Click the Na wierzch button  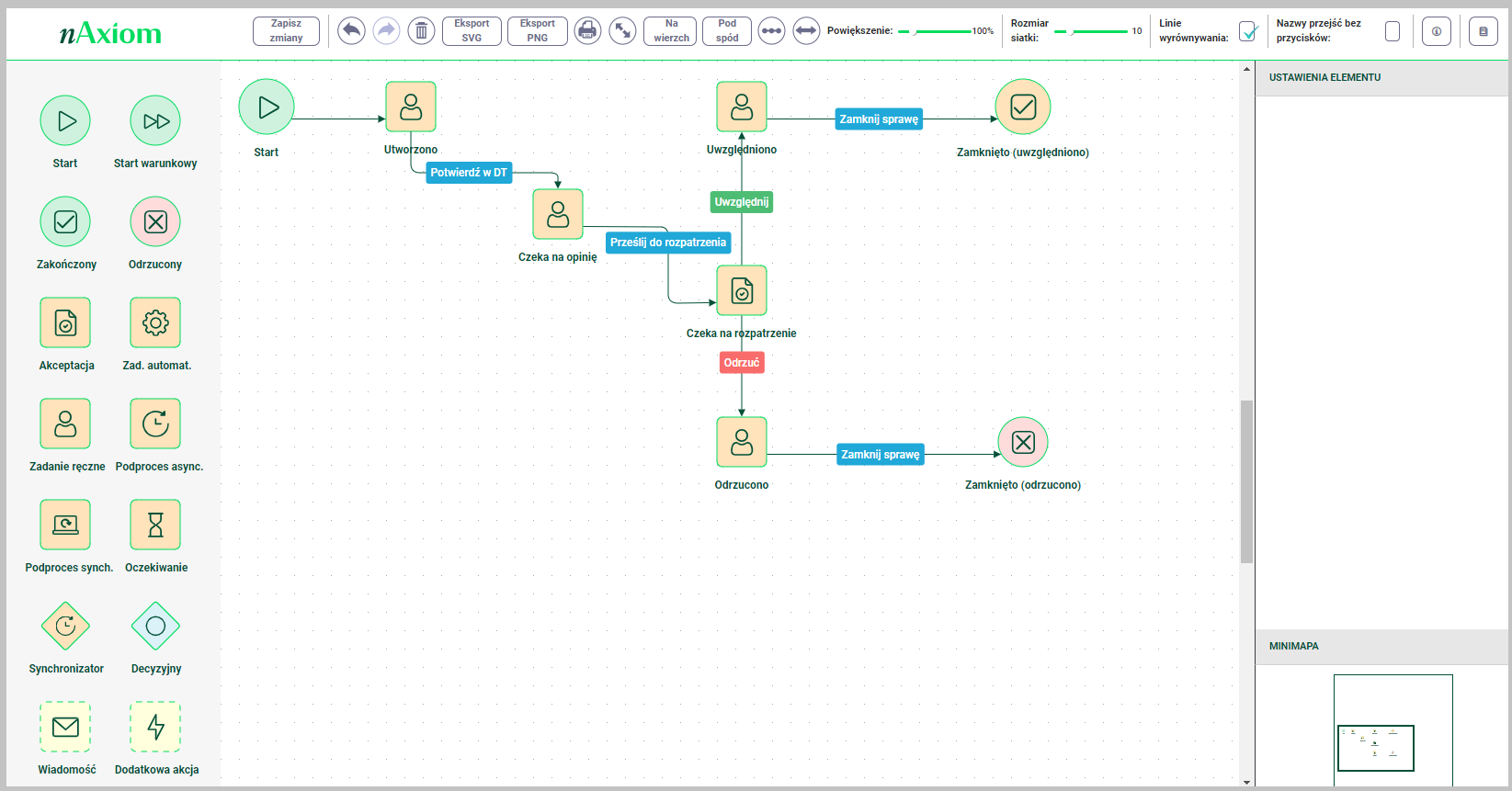pos(671,31)
